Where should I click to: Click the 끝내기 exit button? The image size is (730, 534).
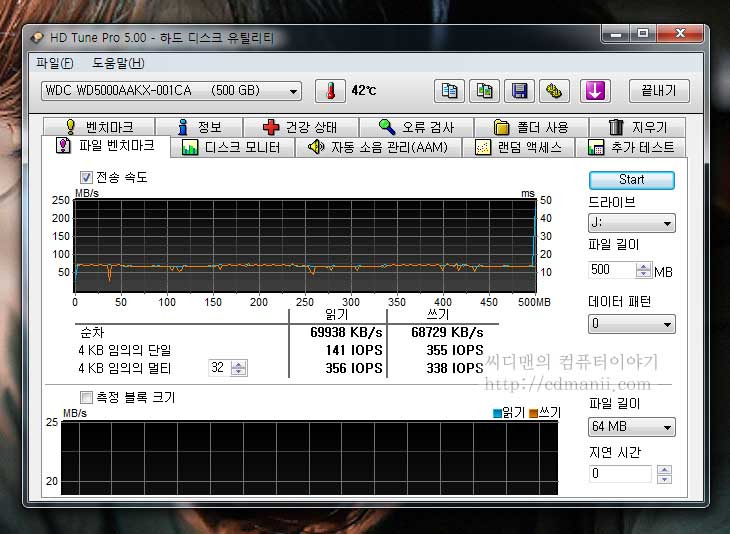click(x=659, y=90)
